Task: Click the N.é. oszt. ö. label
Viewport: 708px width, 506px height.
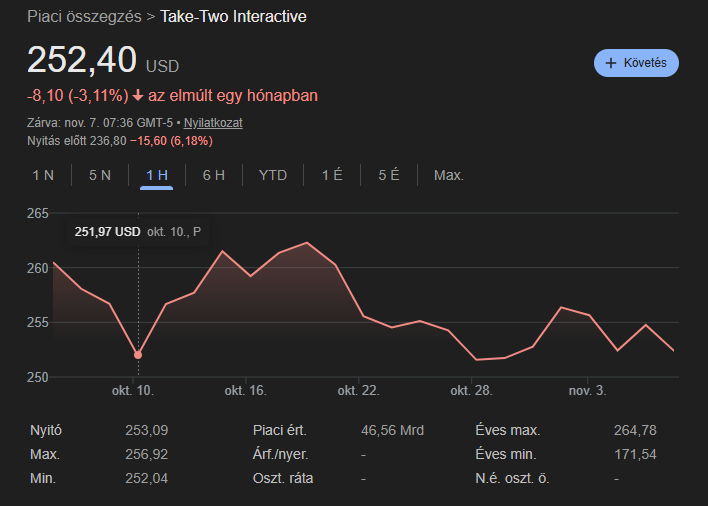Action: click(512, 478)
